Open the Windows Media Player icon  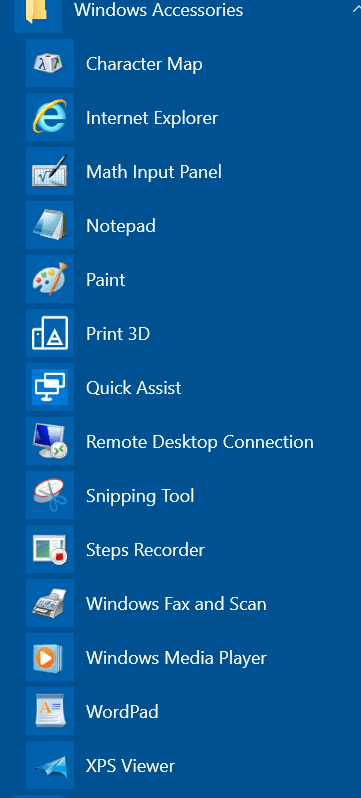[x=50, y=657]
